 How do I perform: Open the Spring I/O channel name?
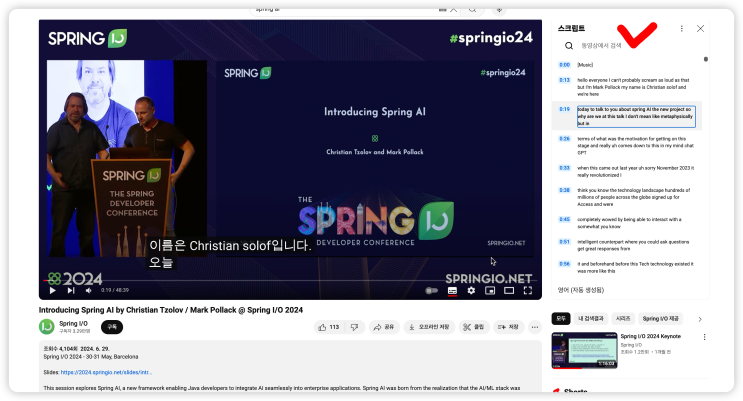pyautogui.click(x=73, y=323)
